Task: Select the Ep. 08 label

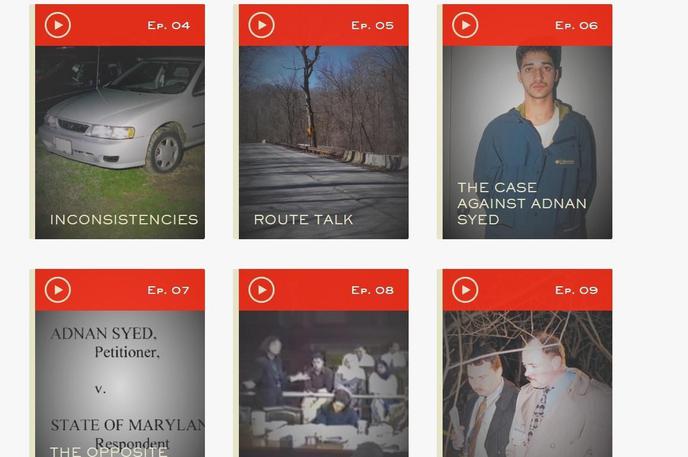Action: [373, 290]
